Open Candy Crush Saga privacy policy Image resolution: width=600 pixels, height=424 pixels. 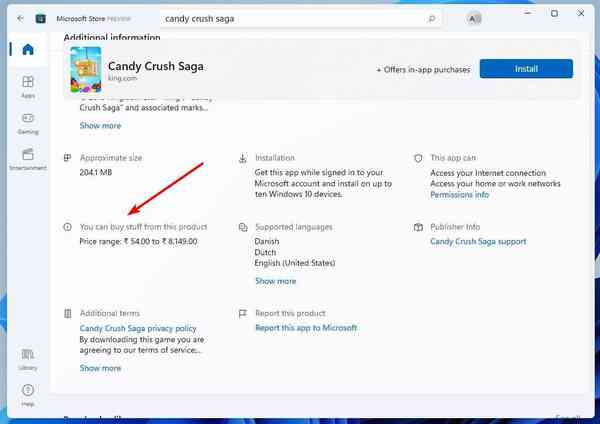click(138, 328)
